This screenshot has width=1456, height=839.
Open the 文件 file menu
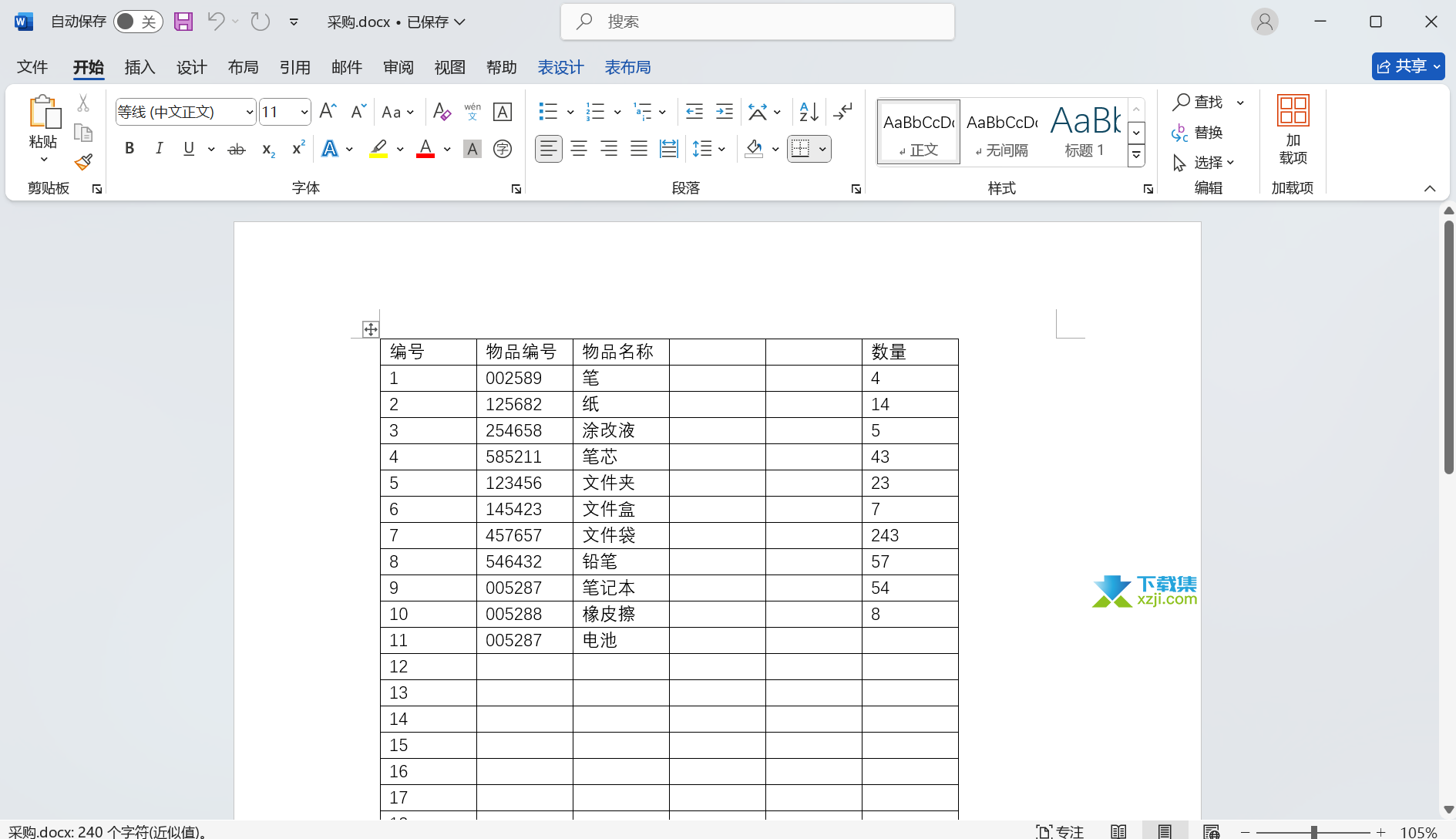(32, 67)
